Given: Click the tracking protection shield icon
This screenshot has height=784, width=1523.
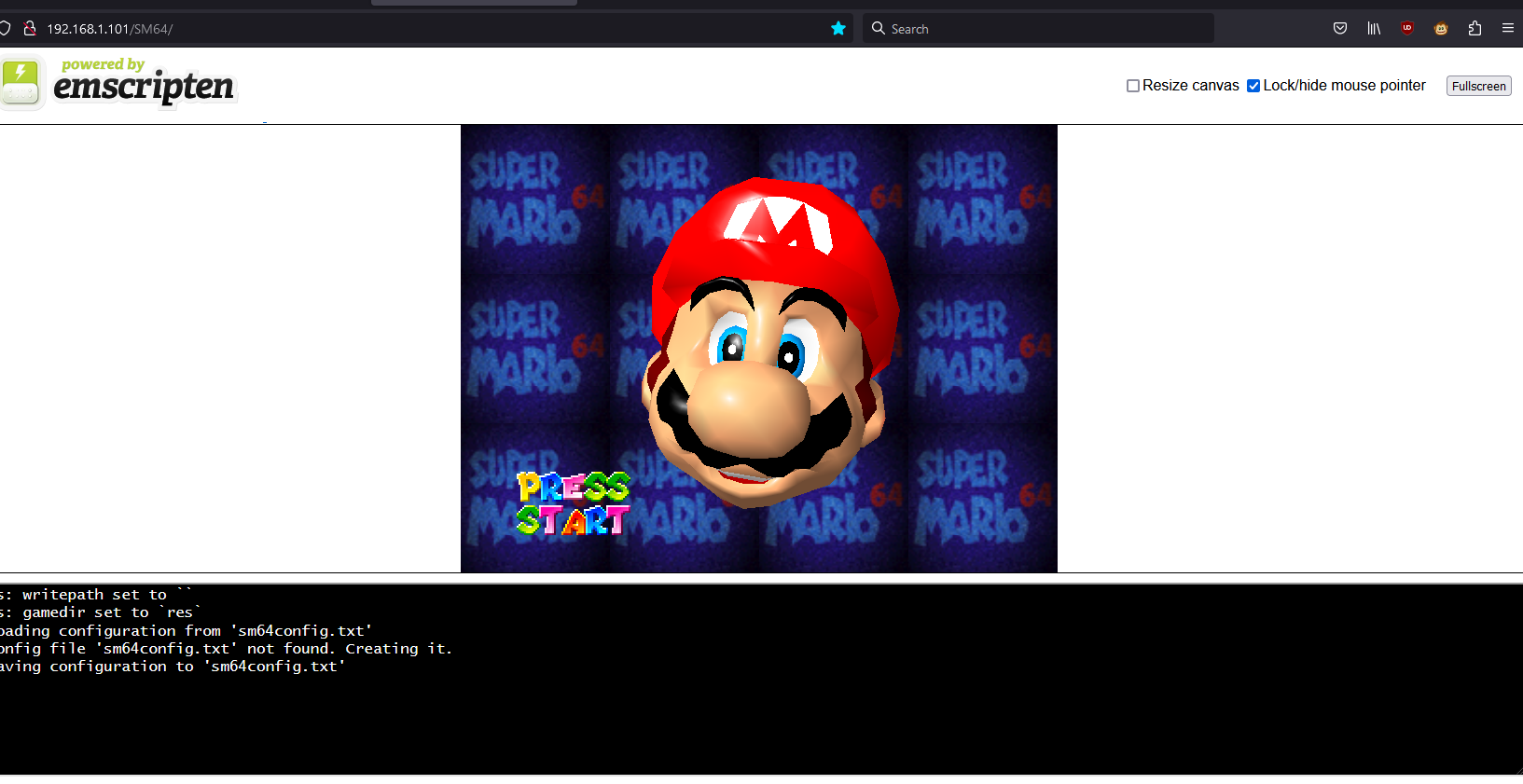Looking at the screenshot, I should pyautogui.click(x=4, y=29).
